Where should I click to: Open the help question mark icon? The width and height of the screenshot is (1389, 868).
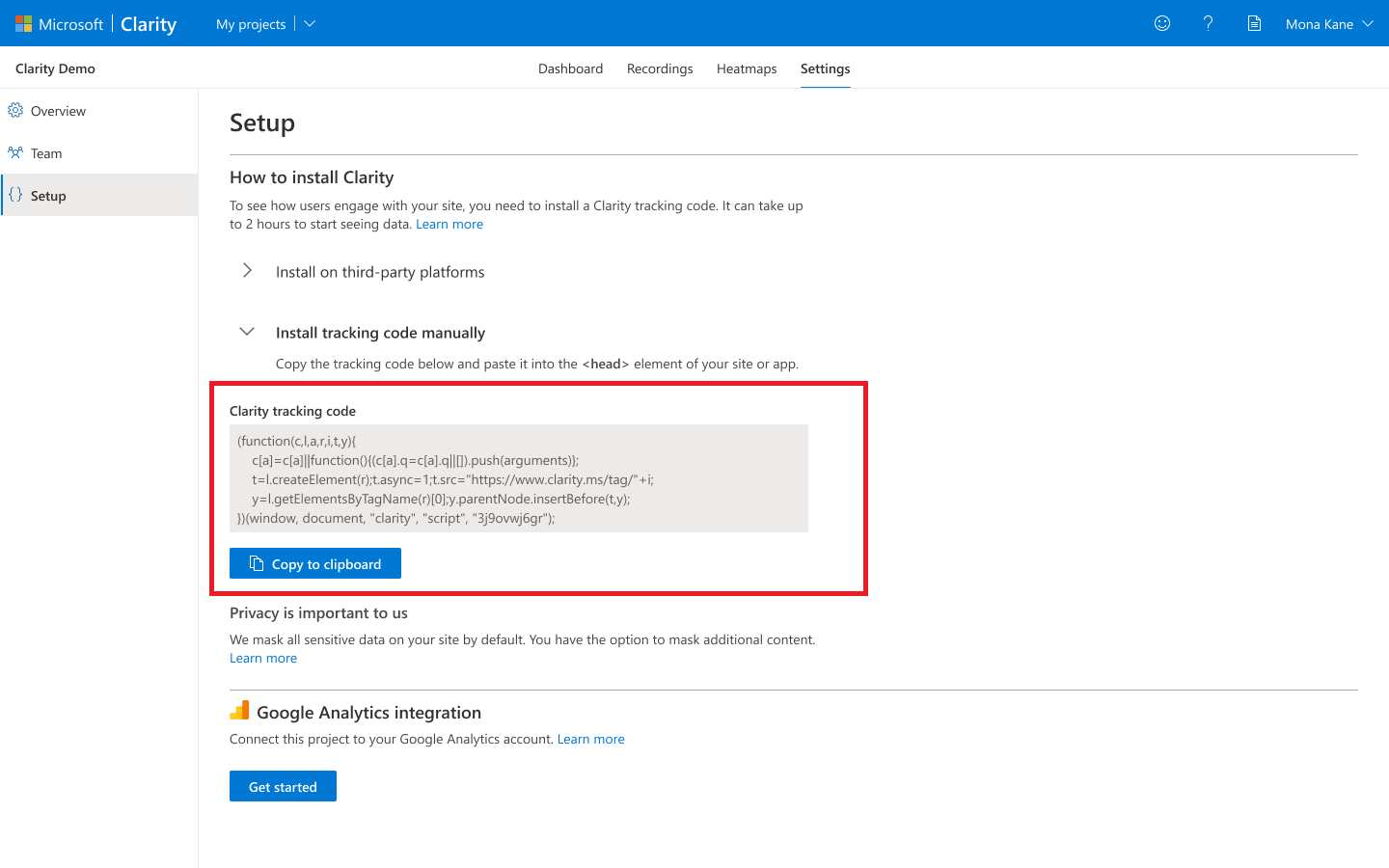pyautogui.click(x=1208, y=23)
